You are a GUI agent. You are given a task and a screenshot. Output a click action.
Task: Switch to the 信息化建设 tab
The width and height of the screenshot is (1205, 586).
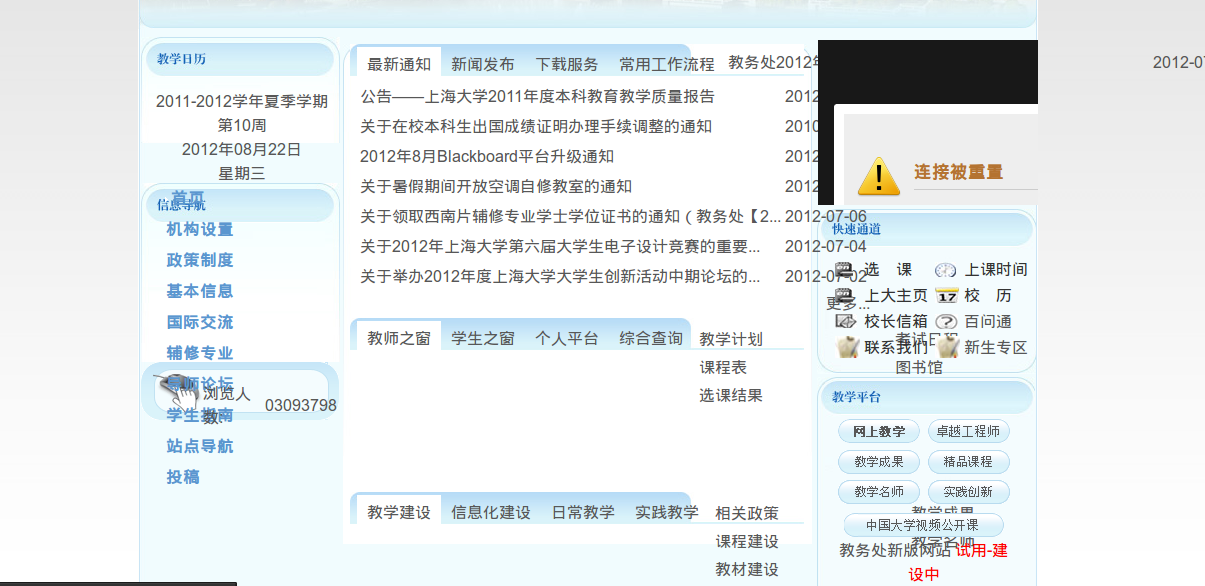click(x=491, y=512)
